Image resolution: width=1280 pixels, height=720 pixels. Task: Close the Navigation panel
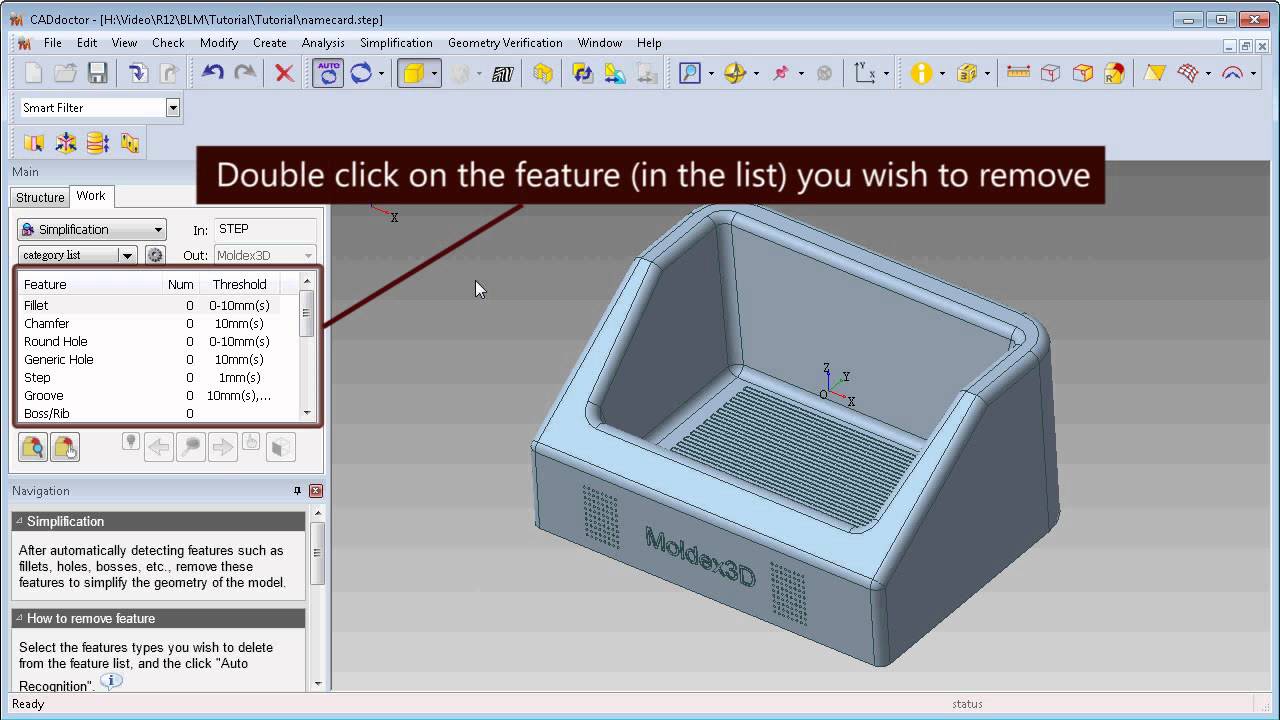316,491
